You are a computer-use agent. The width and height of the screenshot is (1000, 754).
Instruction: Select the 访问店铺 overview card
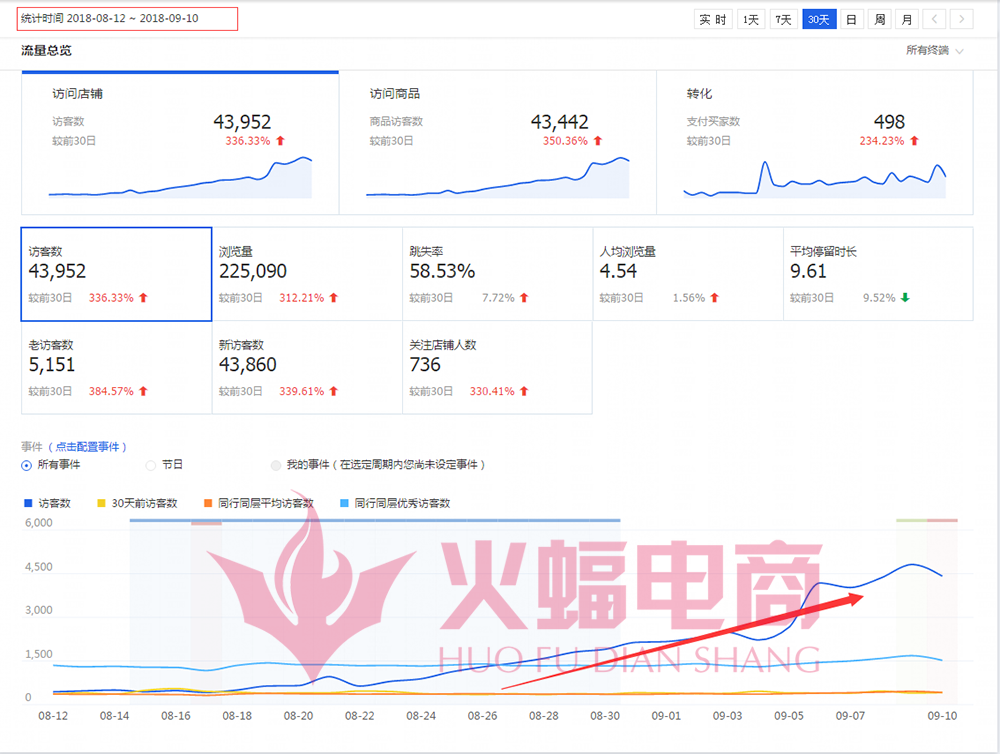point(180,143)
